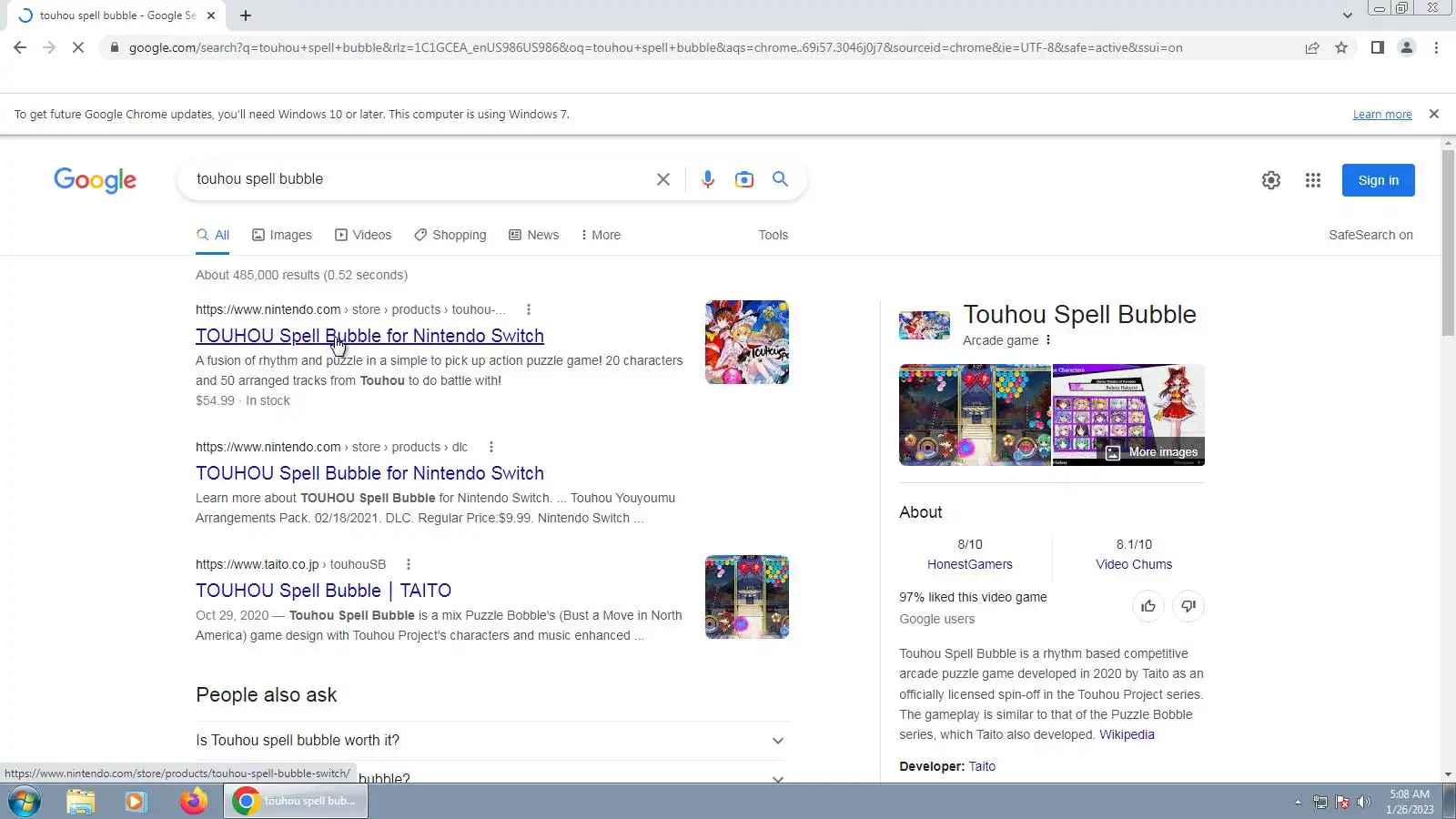Open Chrome side panel

click(1378, 47)
